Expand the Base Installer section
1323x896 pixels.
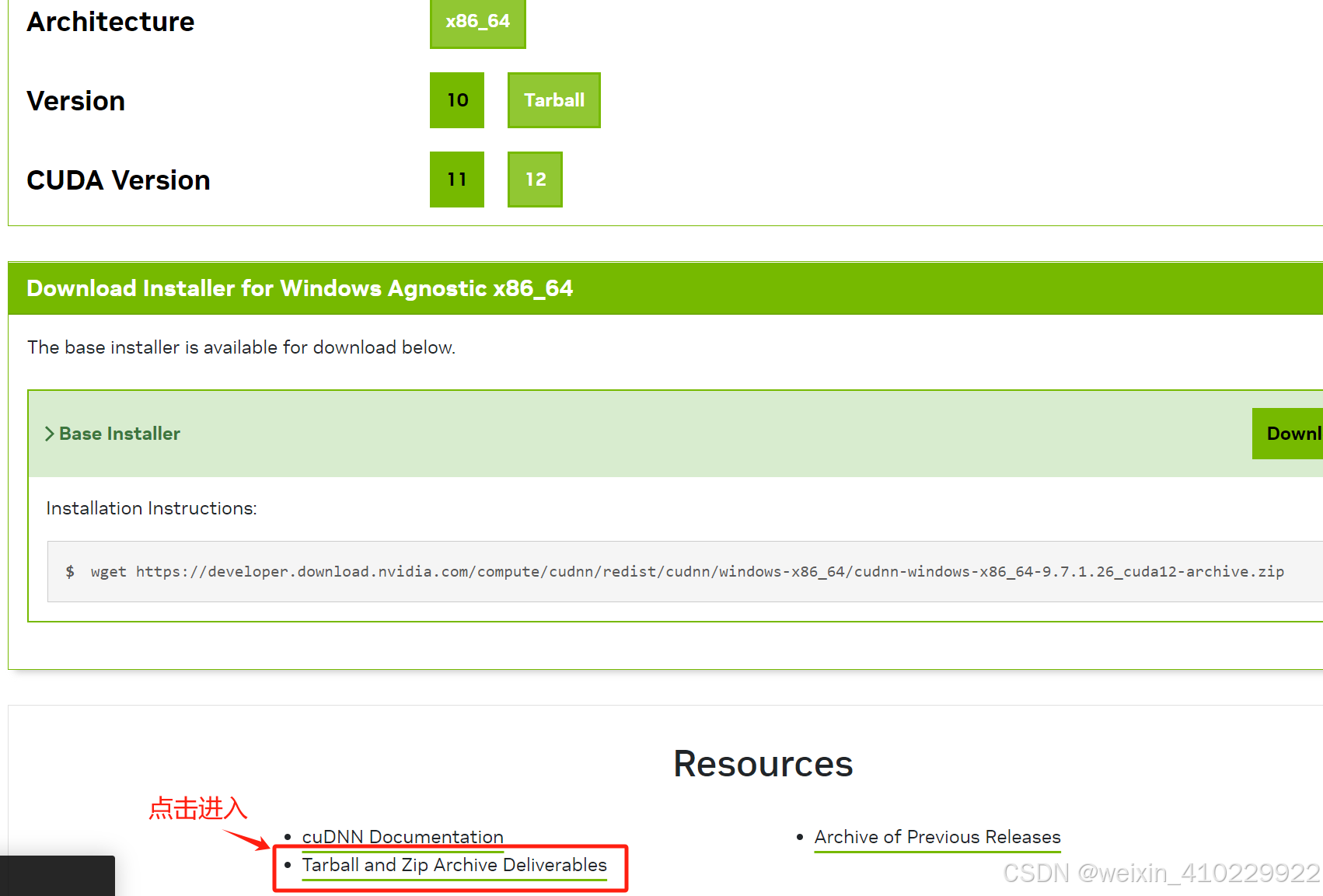click(119, 433)
